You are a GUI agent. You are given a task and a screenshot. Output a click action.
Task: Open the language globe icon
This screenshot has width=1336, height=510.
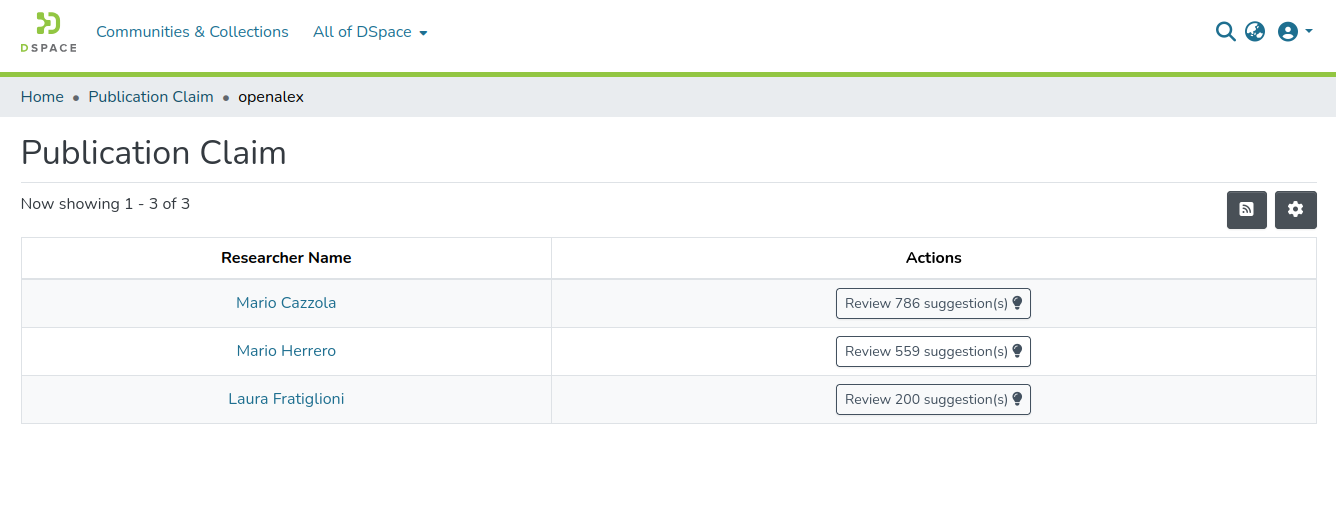pos(1255,32)
